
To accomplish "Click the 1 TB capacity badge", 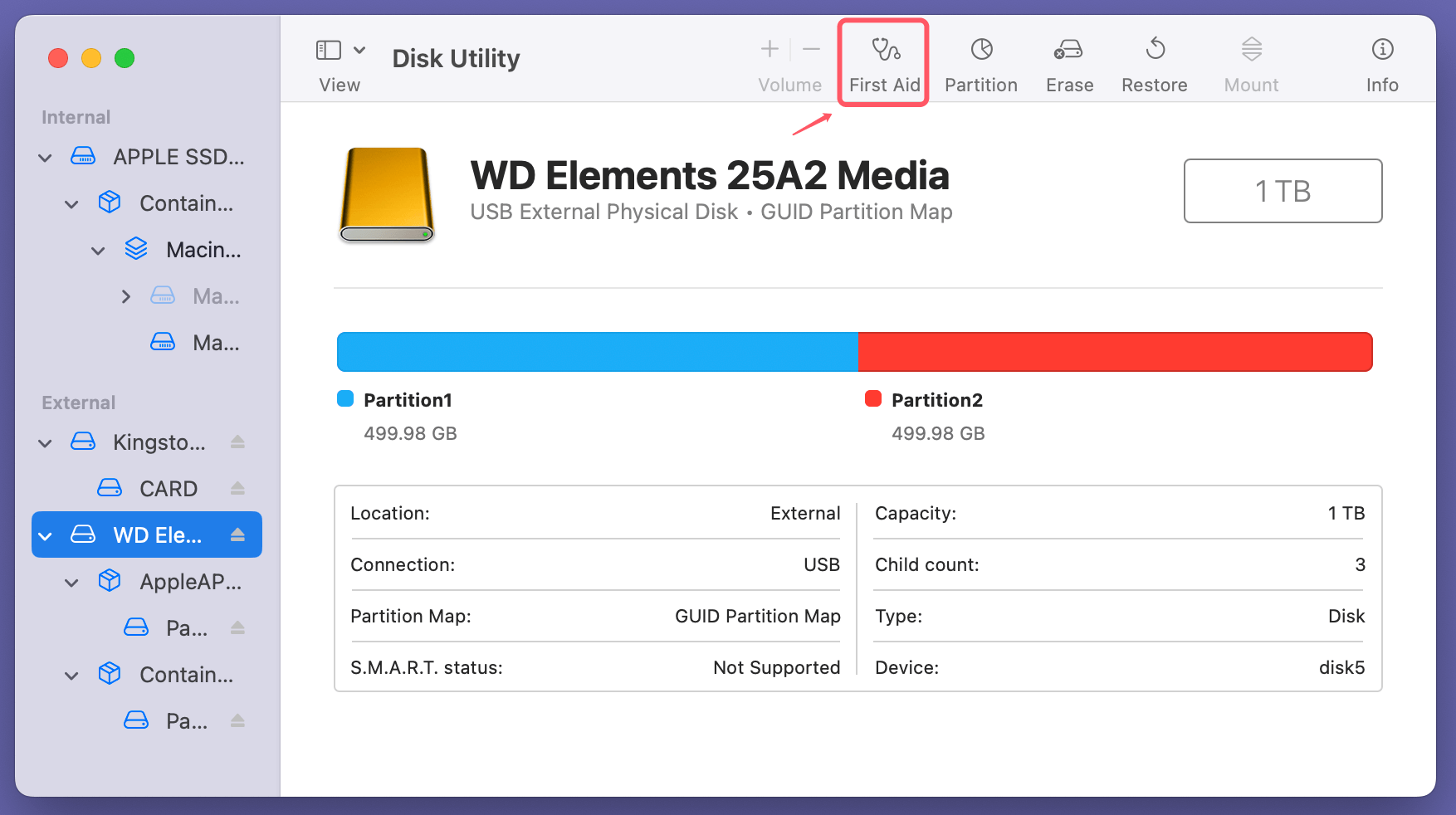I will tap(1282, 191).
